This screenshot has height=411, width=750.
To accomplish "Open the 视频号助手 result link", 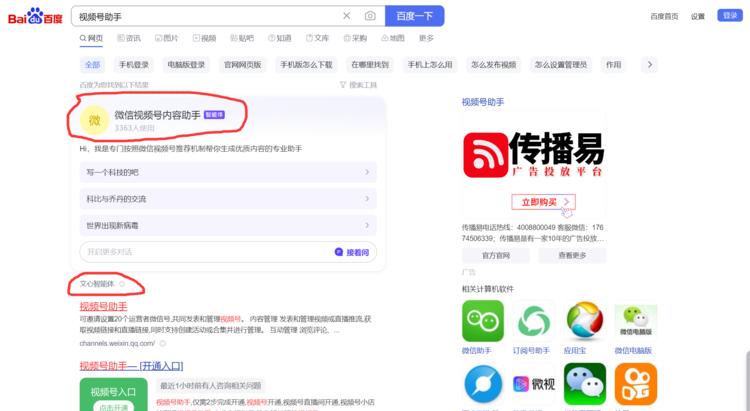I will (103, 306).
